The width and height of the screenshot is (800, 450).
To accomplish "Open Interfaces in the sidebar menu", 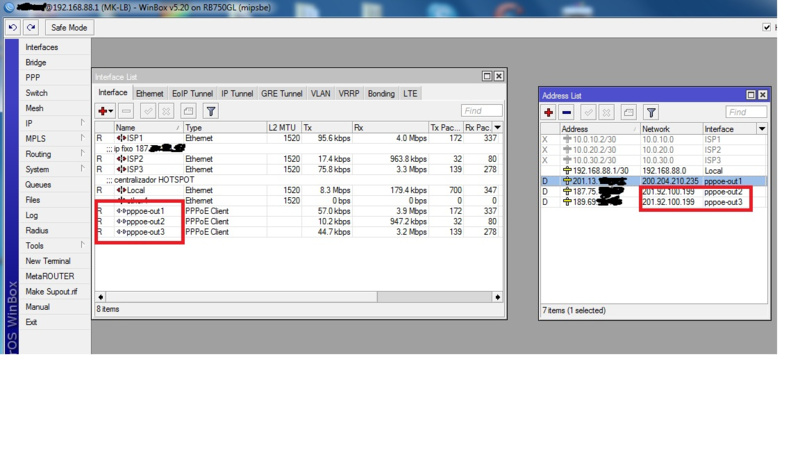I will (x=42, y=47).
